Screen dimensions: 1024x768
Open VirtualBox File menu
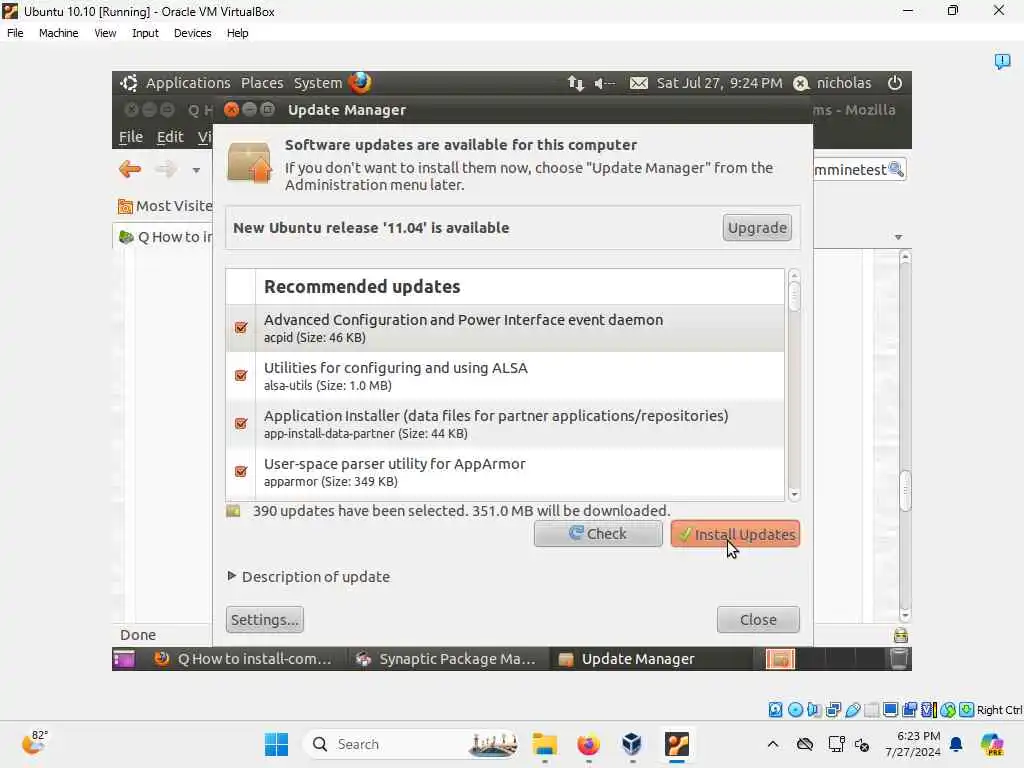(x=15, y=33)
